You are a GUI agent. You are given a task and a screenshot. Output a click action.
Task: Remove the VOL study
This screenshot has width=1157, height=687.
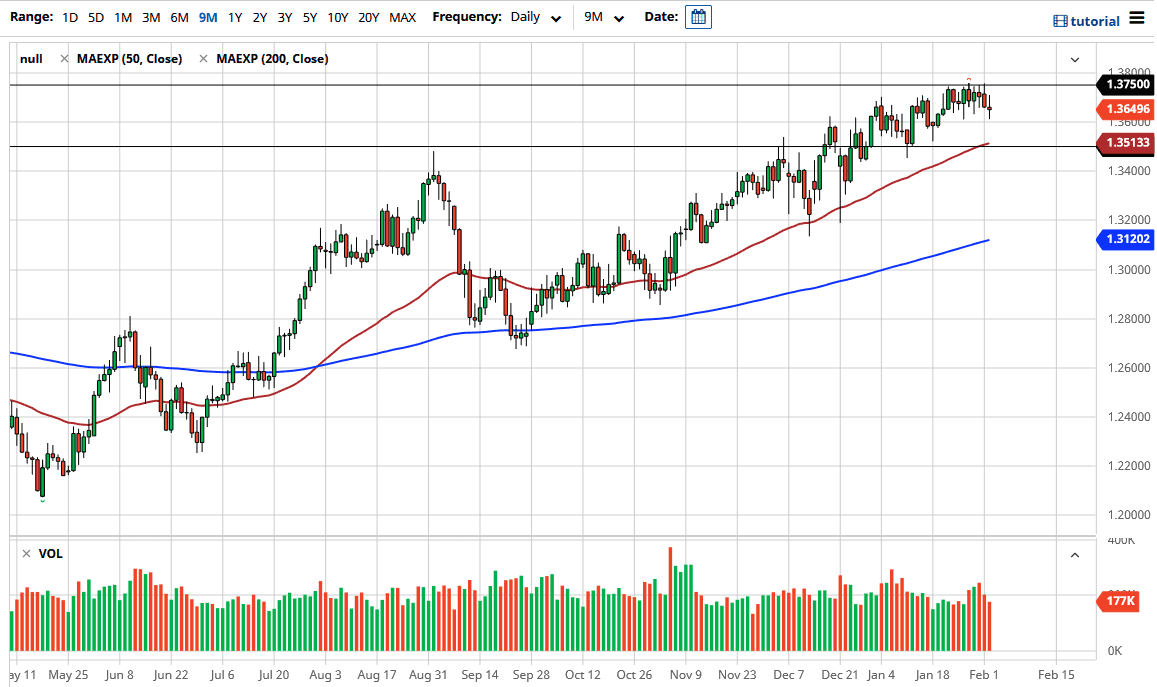27,553
